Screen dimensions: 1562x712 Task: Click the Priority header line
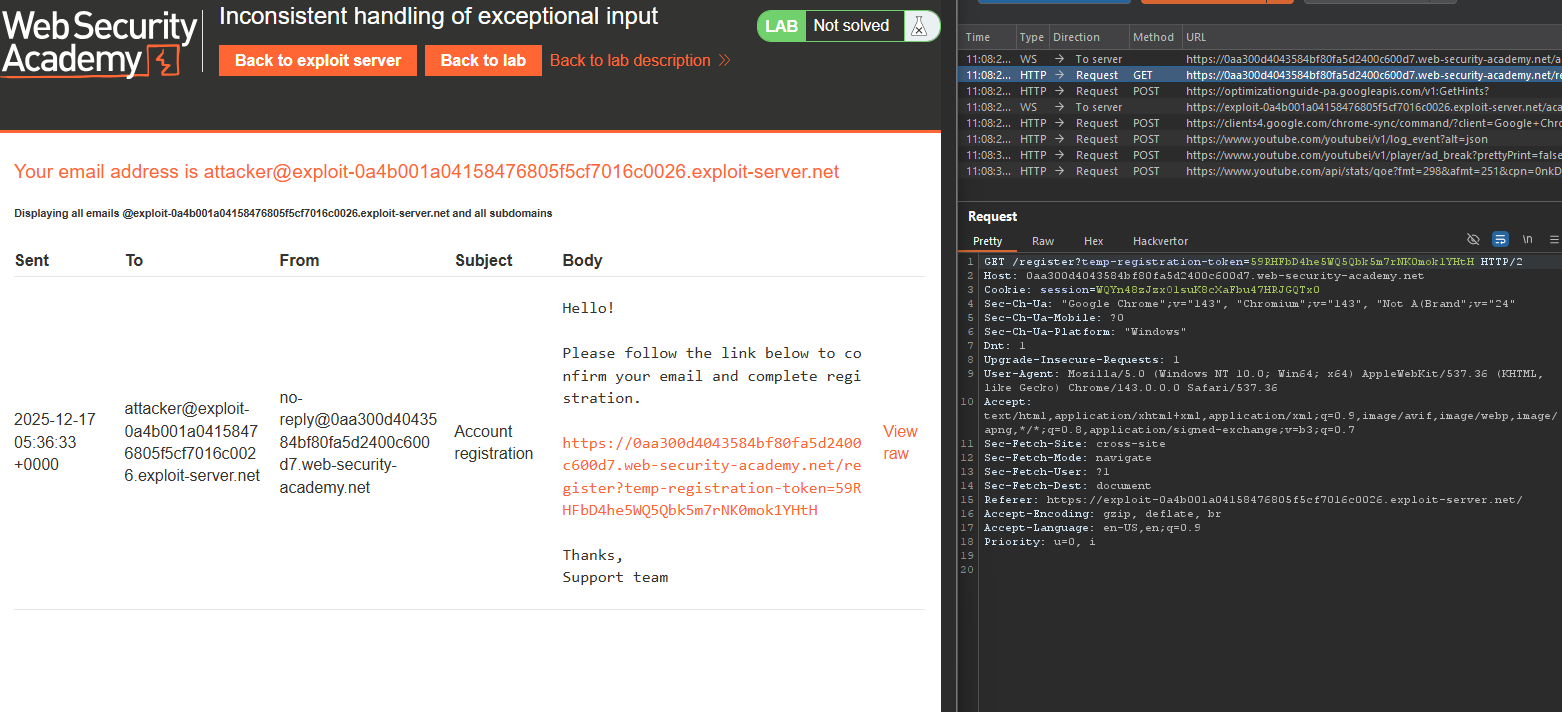pyautogui.click(x=1040, y=541)
